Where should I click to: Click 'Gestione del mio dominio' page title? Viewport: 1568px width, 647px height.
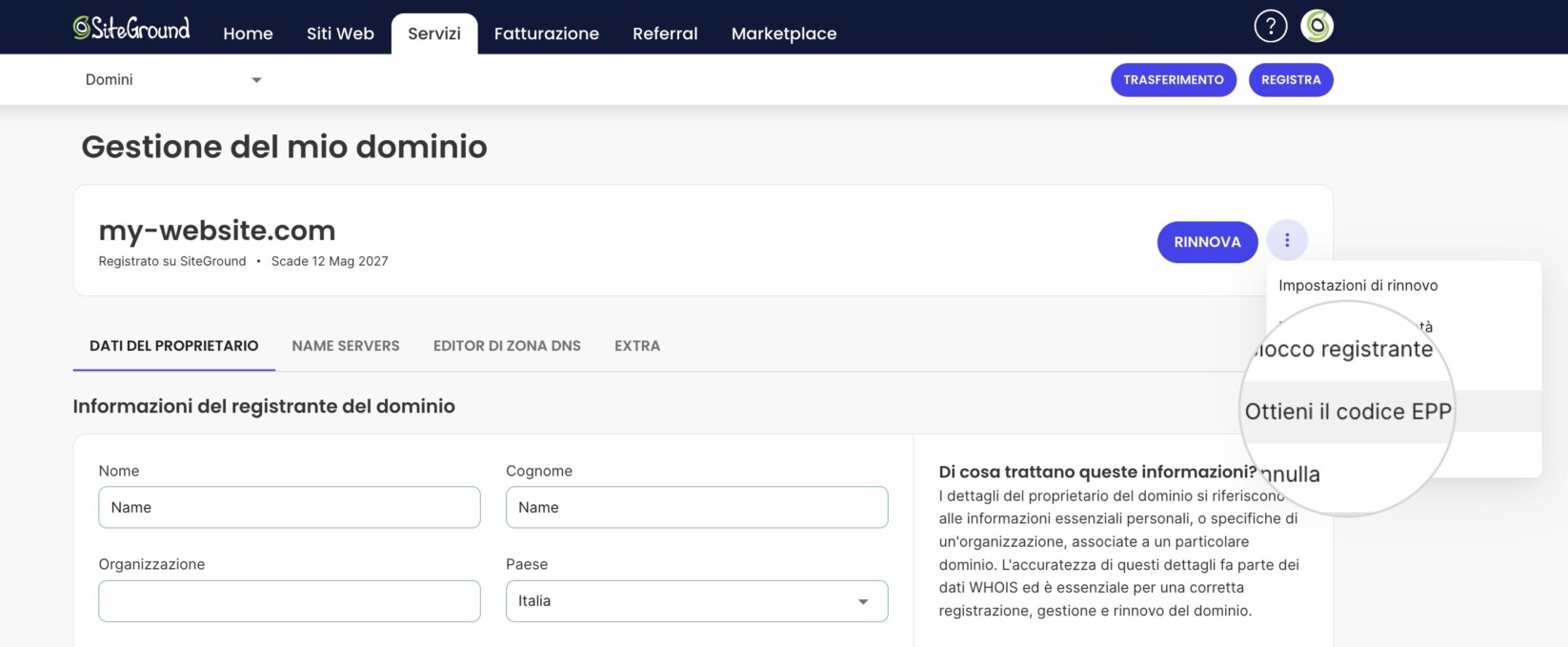tap(284, 147)
